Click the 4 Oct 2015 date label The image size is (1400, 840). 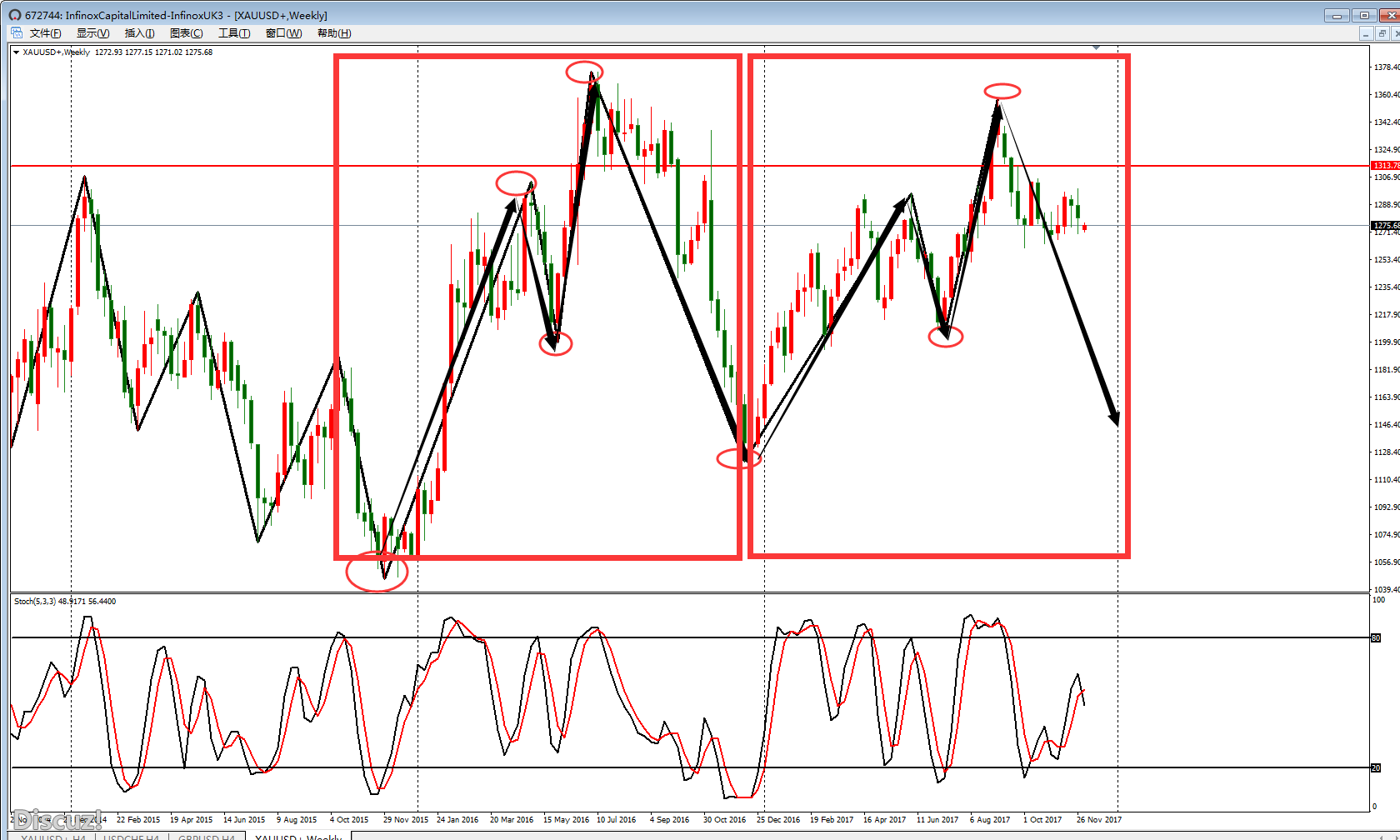(349, 820)
